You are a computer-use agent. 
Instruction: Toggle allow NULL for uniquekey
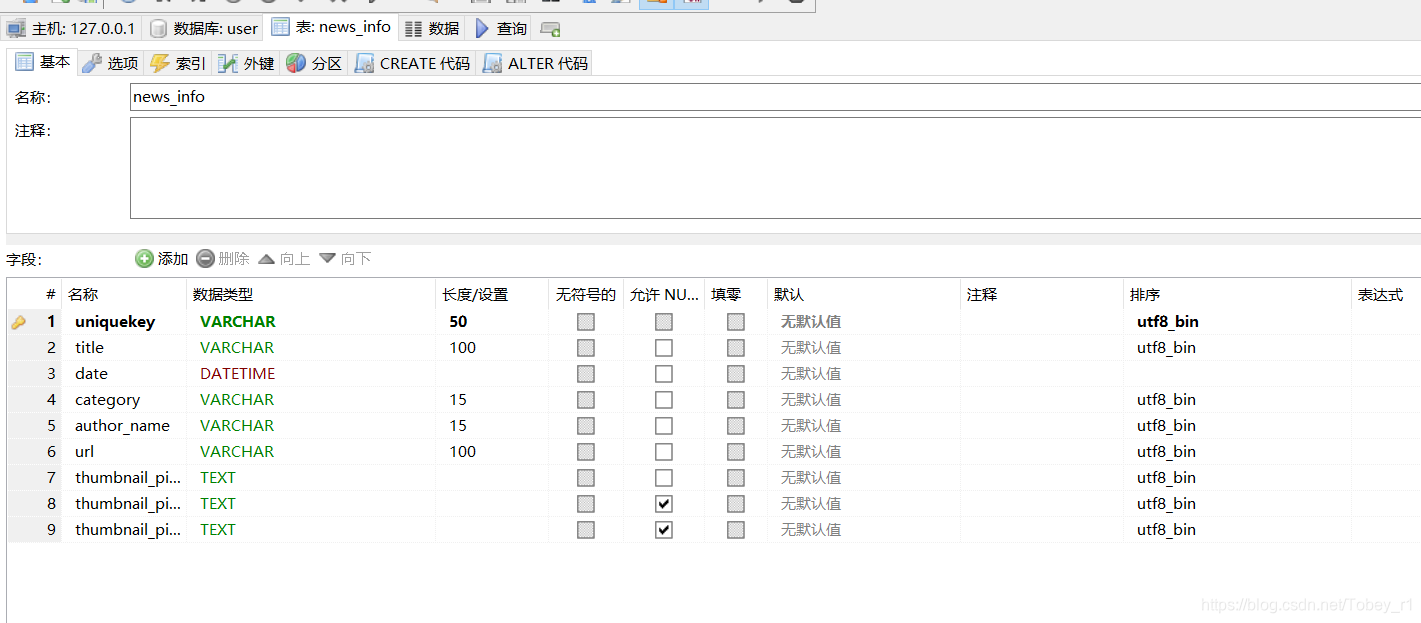(x=664, y=322)
